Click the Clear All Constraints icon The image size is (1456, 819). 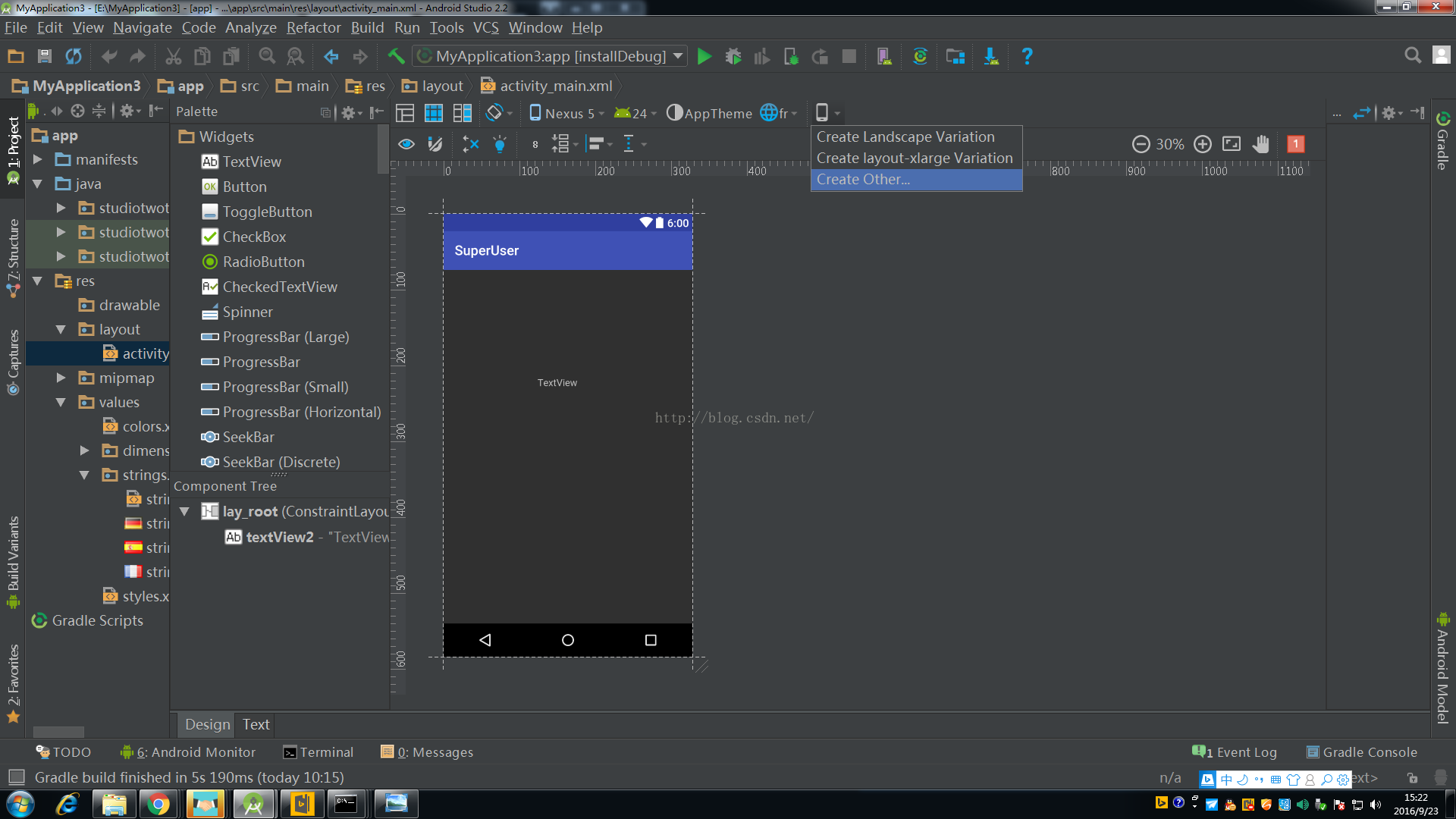point(471,144)
